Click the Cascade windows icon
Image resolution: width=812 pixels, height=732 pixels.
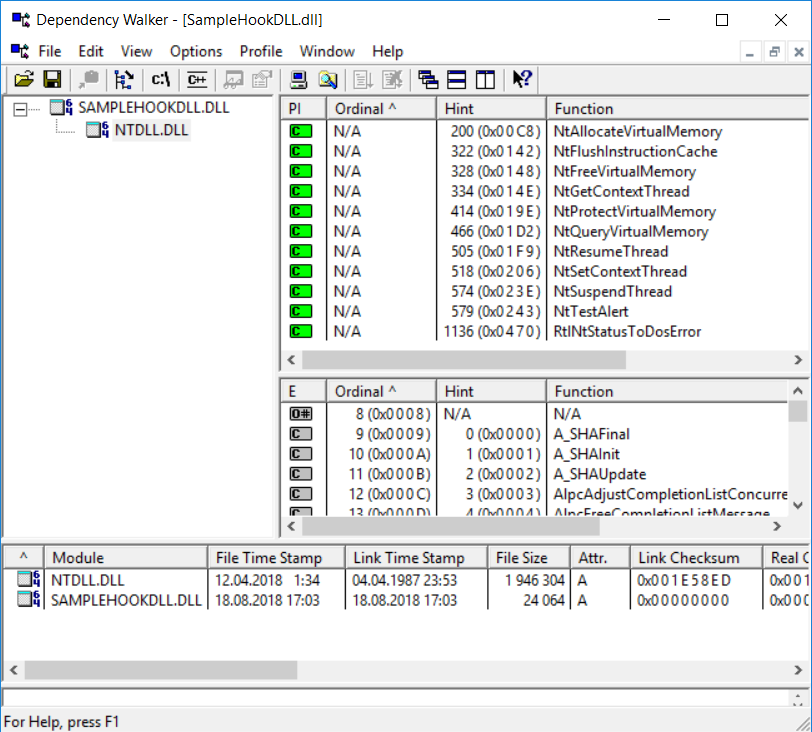click(428, 79)
